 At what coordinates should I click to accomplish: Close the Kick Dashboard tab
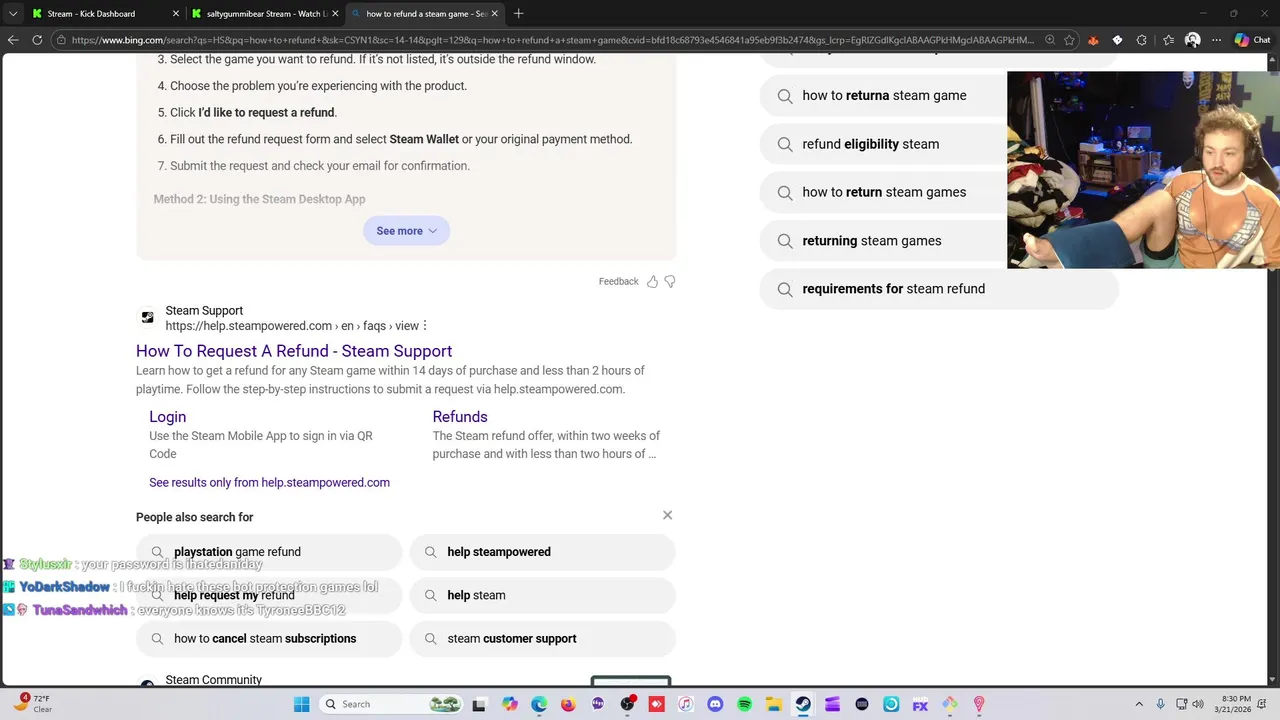[176, 14]
